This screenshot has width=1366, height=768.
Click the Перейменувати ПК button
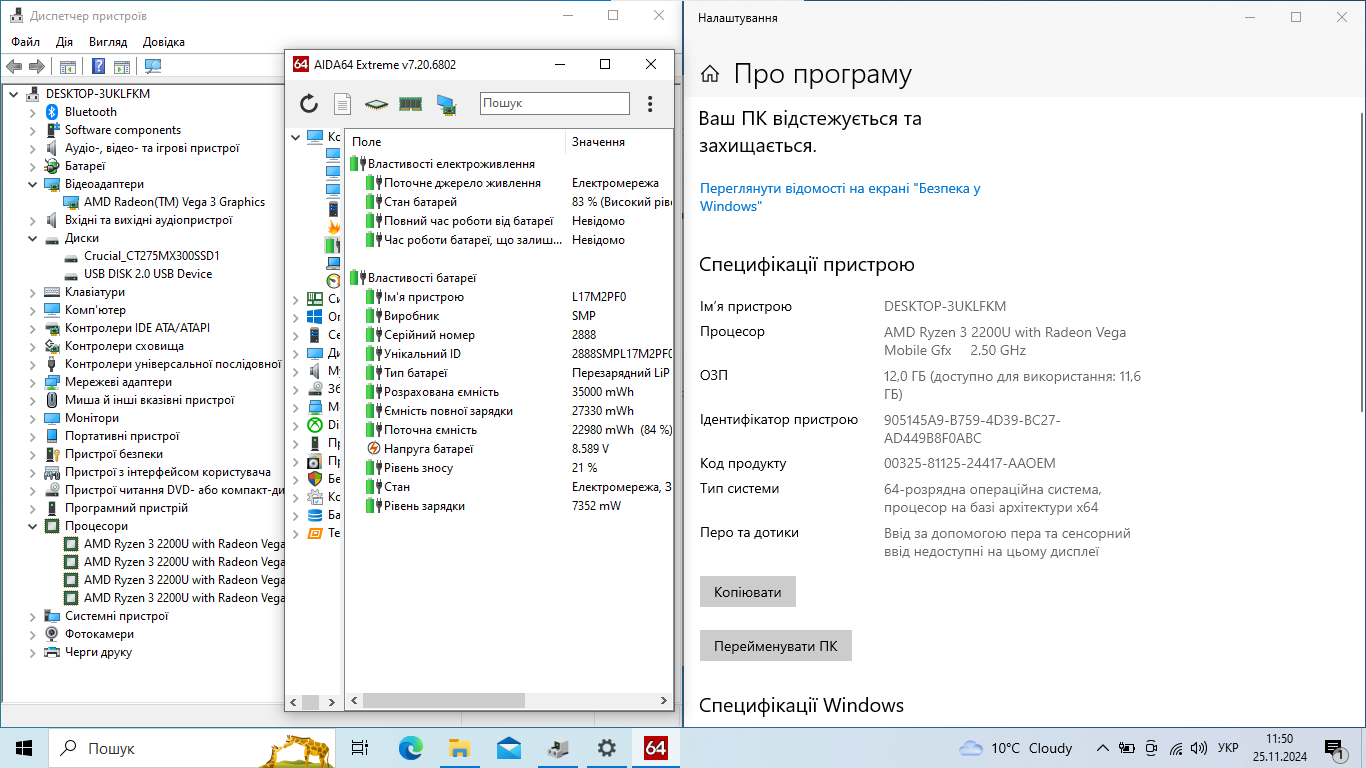point(776,646)
